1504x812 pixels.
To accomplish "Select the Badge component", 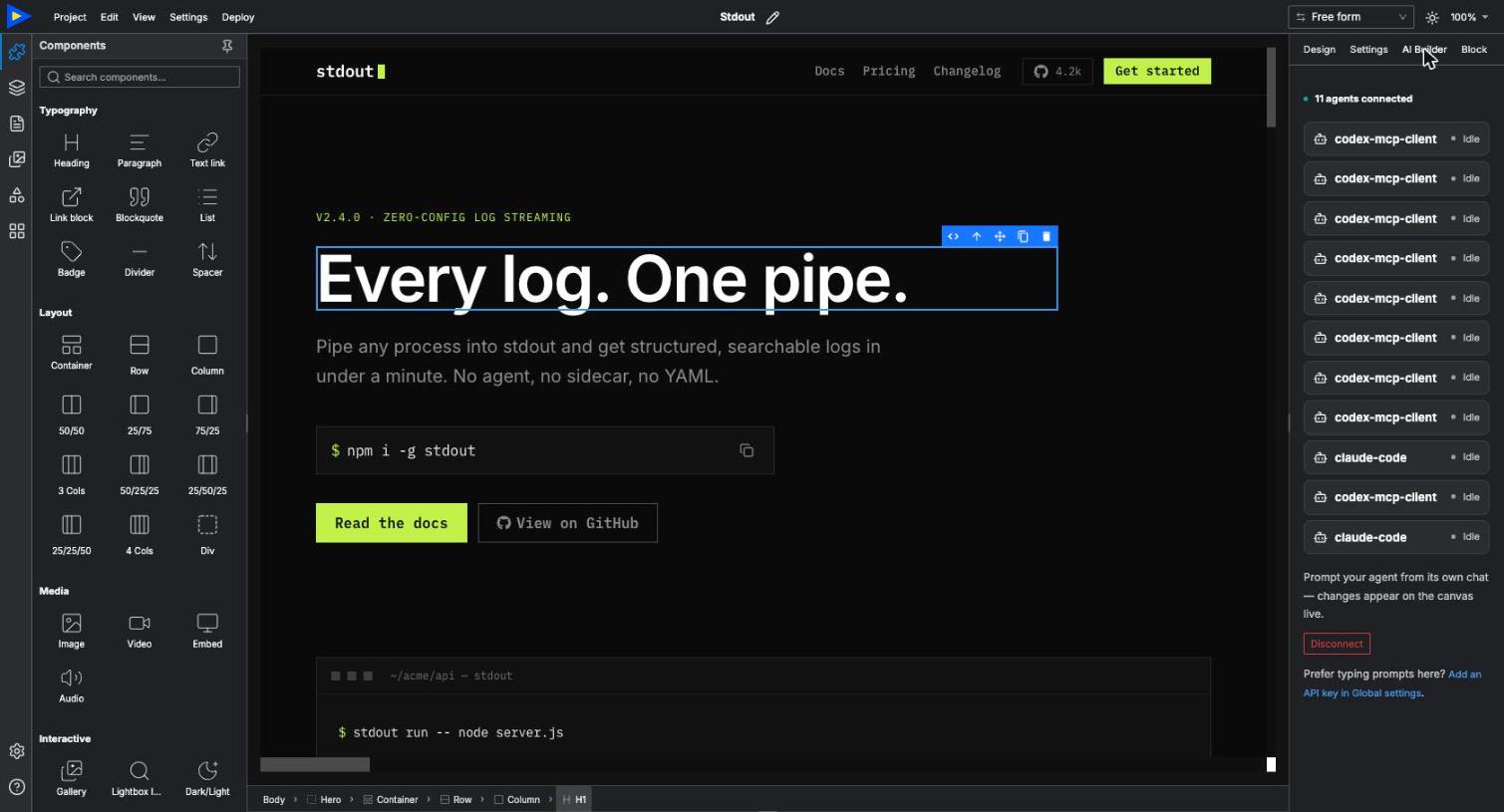I will click(72, 260).
